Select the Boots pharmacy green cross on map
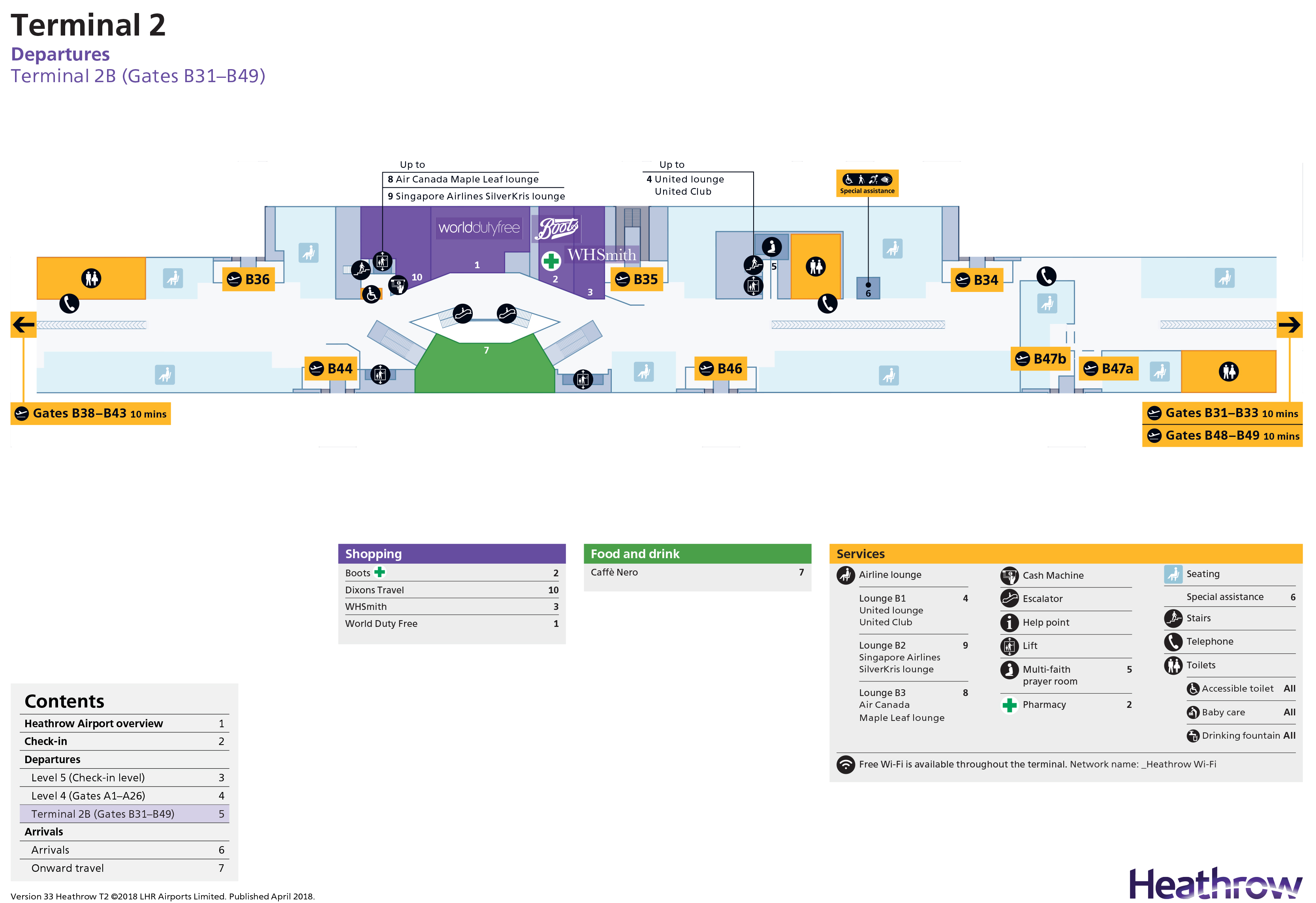The height and width of the screenshot is (903, 1316). (x=551, y=261)
